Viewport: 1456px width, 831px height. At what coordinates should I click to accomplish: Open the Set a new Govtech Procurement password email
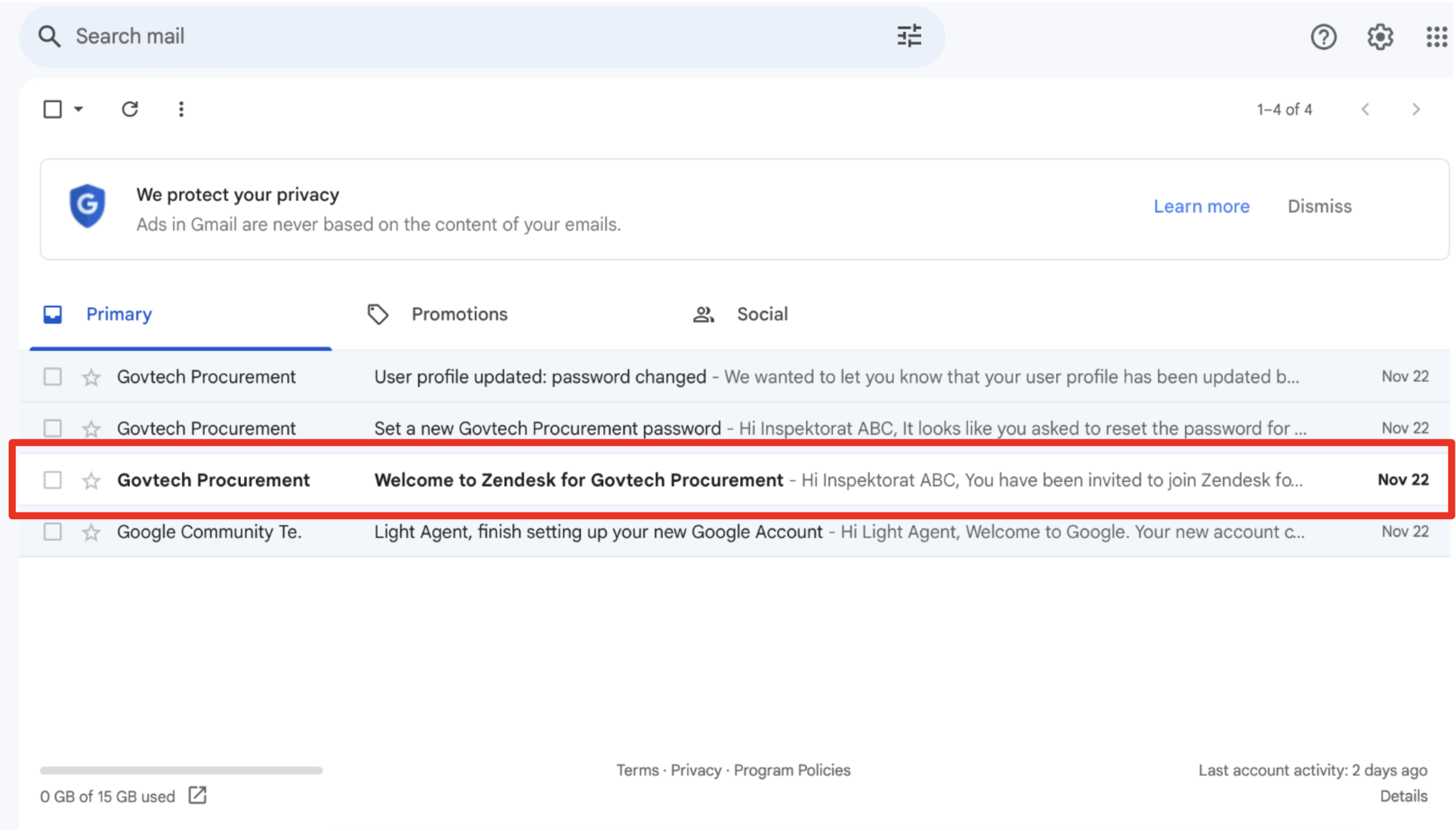click(x=735, y=428)
